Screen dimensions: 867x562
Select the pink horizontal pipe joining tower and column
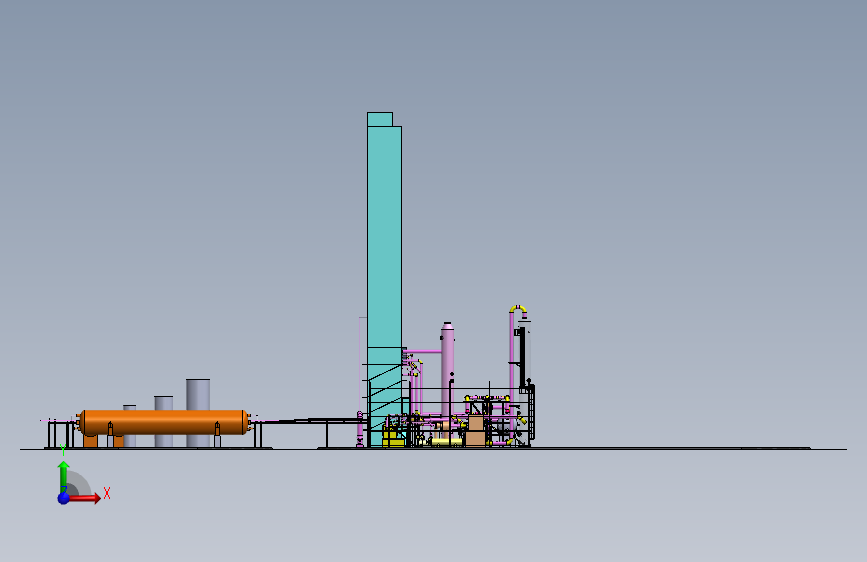coord(424,351)
